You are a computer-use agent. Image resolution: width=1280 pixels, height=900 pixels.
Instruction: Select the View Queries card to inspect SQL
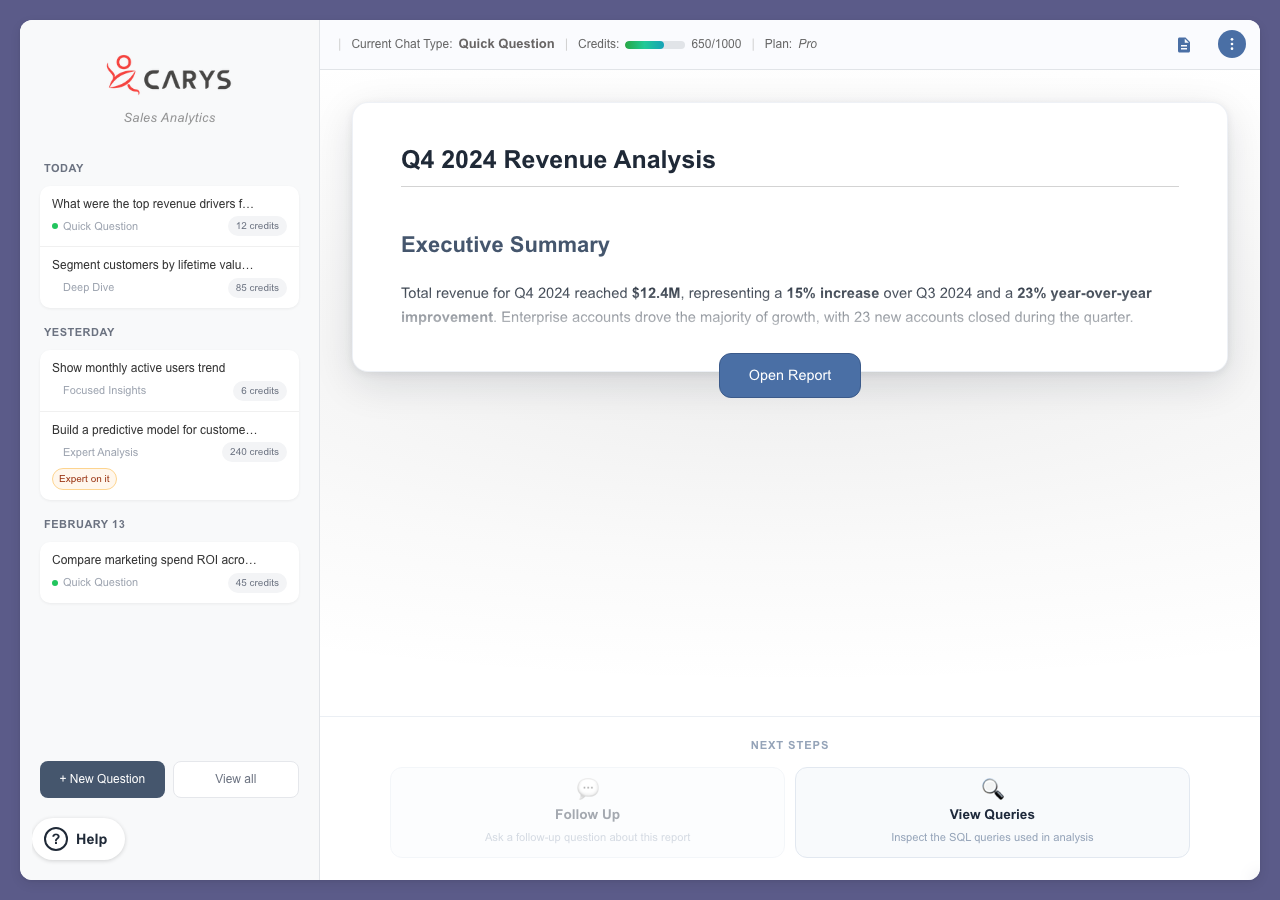(x=991, y=812)
